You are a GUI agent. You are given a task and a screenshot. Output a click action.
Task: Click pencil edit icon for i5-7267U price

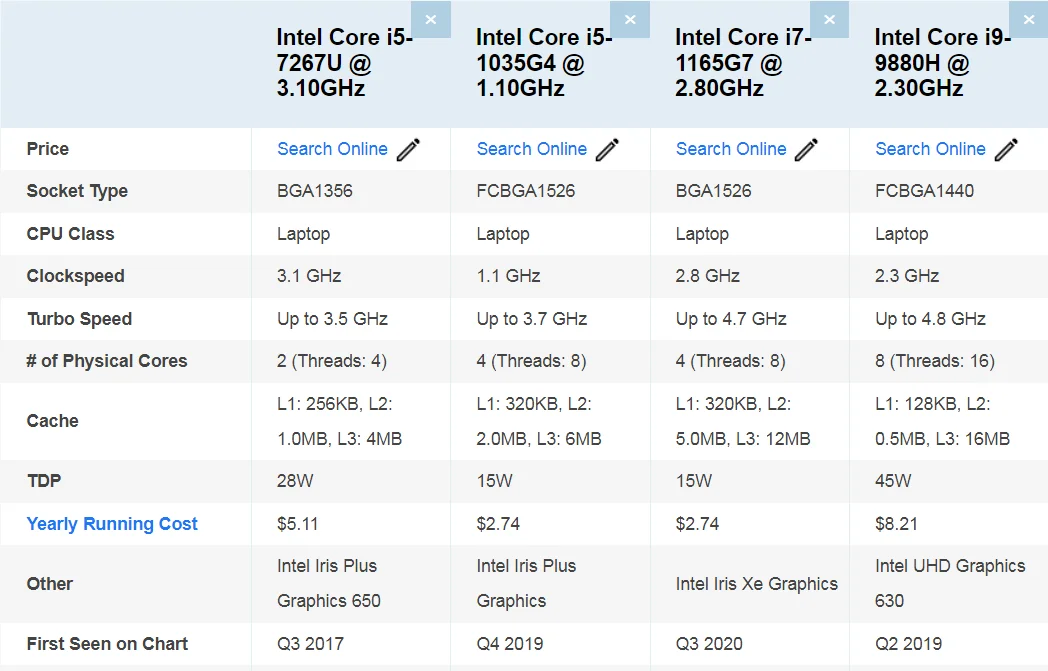(409, 150)
